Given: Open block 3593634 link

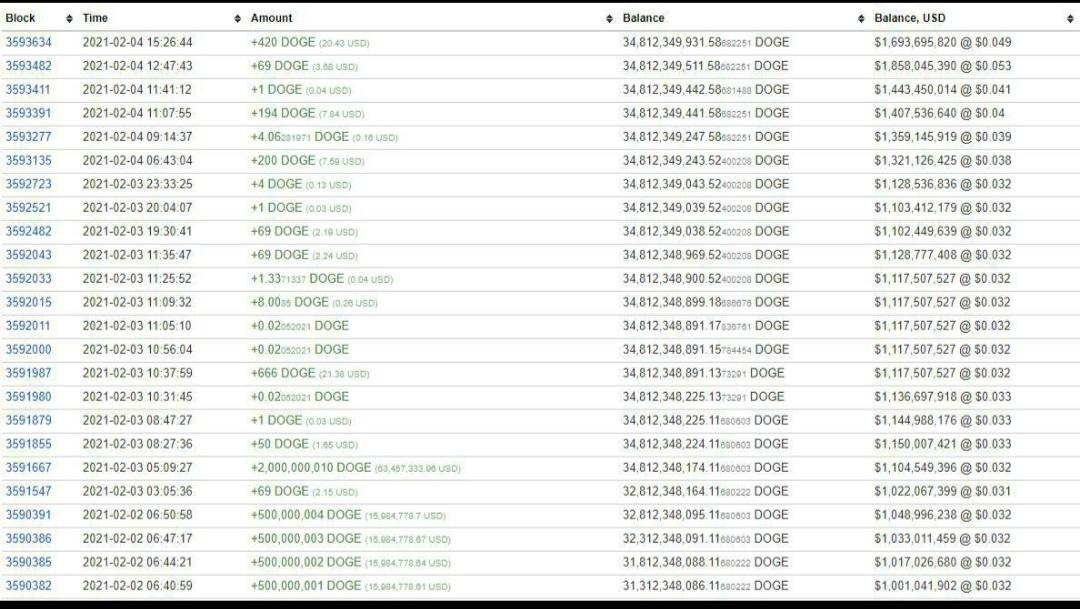Looking at the screenshot, I should [28, 42].
